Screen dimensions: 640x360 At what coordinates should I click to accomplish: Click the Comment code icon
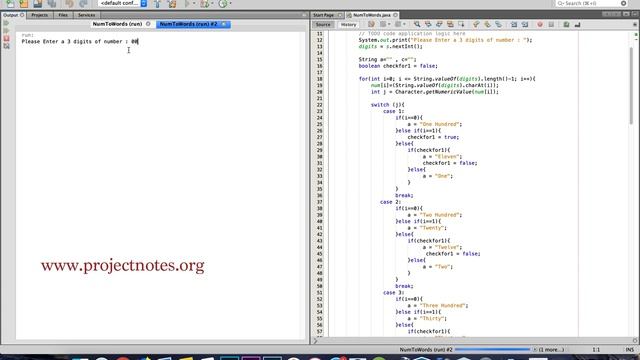(x=566, y=25)
